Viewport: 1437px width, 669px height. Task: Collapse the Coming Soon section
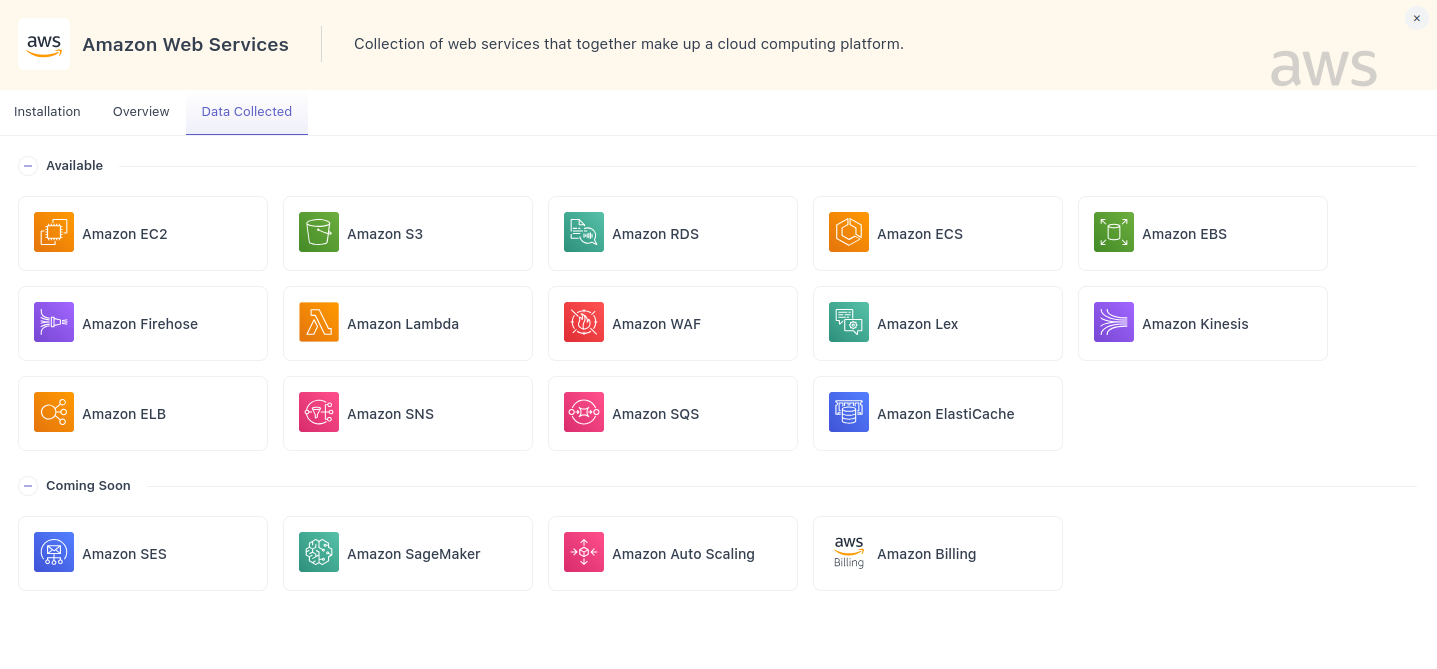pyautogui.click(x=28, y=486)
